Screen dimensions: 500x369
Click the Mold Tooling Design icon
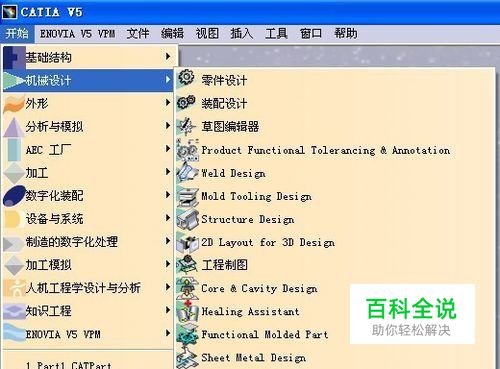[187, 197]
